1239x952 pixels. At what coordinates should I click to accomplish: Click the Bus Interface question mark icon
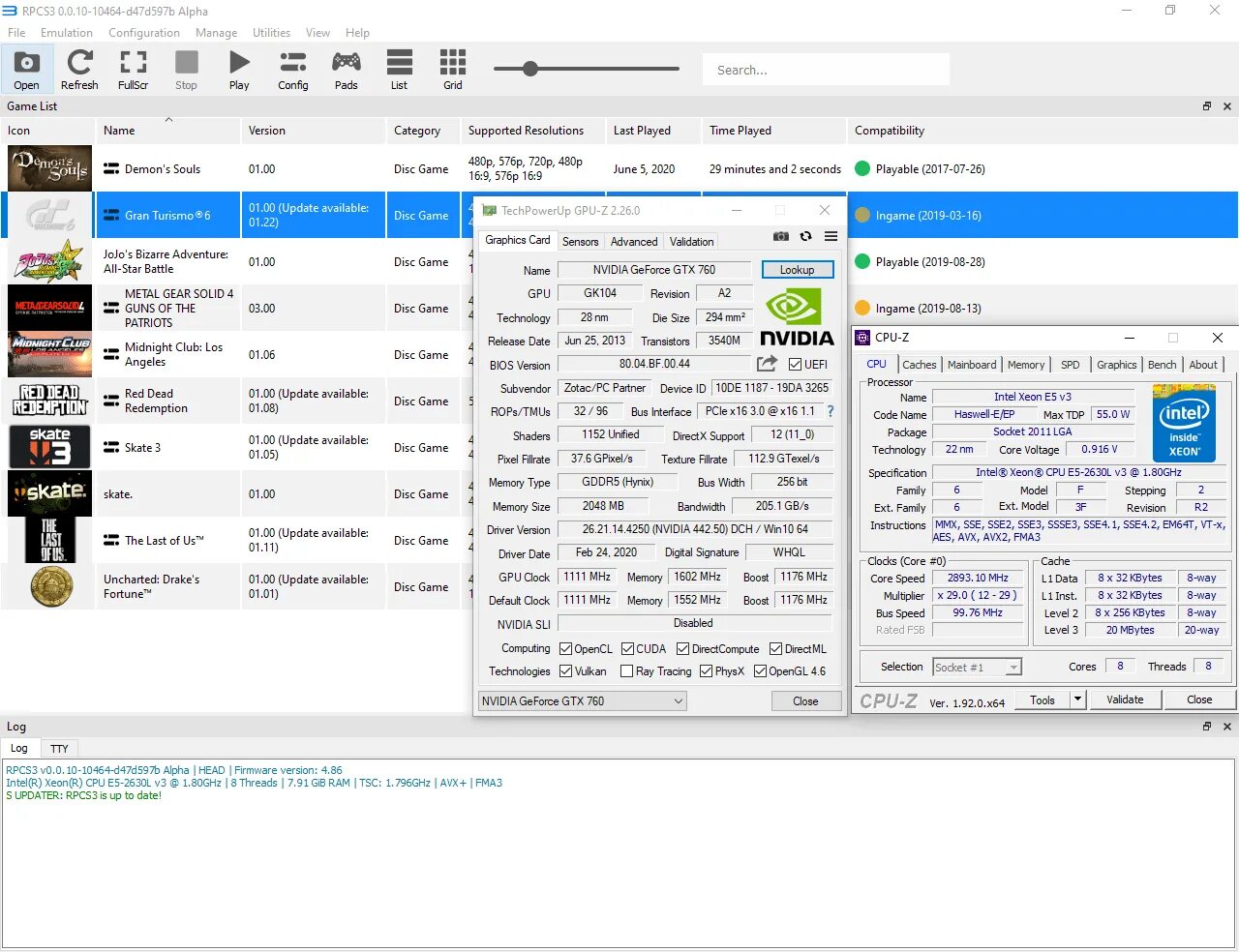830,411
